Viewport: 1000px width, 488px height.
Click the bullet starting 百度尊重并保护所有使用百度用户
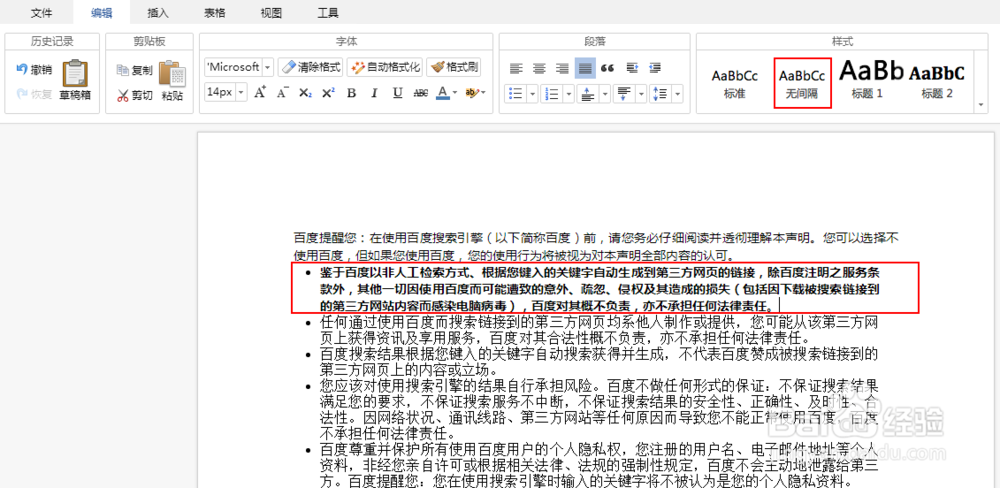pos(599,466)
